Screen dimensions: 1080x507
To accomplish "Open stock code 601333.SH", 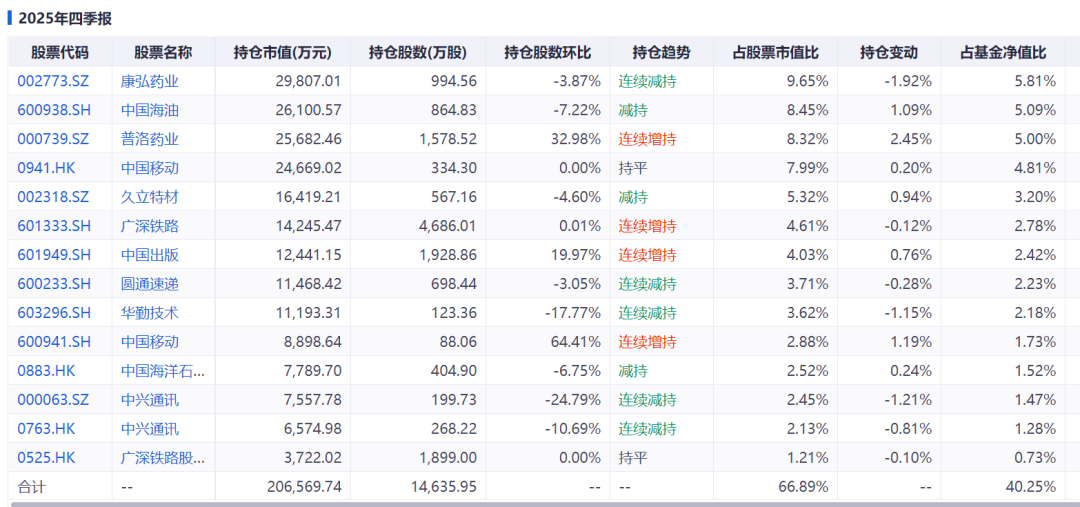I will pos(54,226).
